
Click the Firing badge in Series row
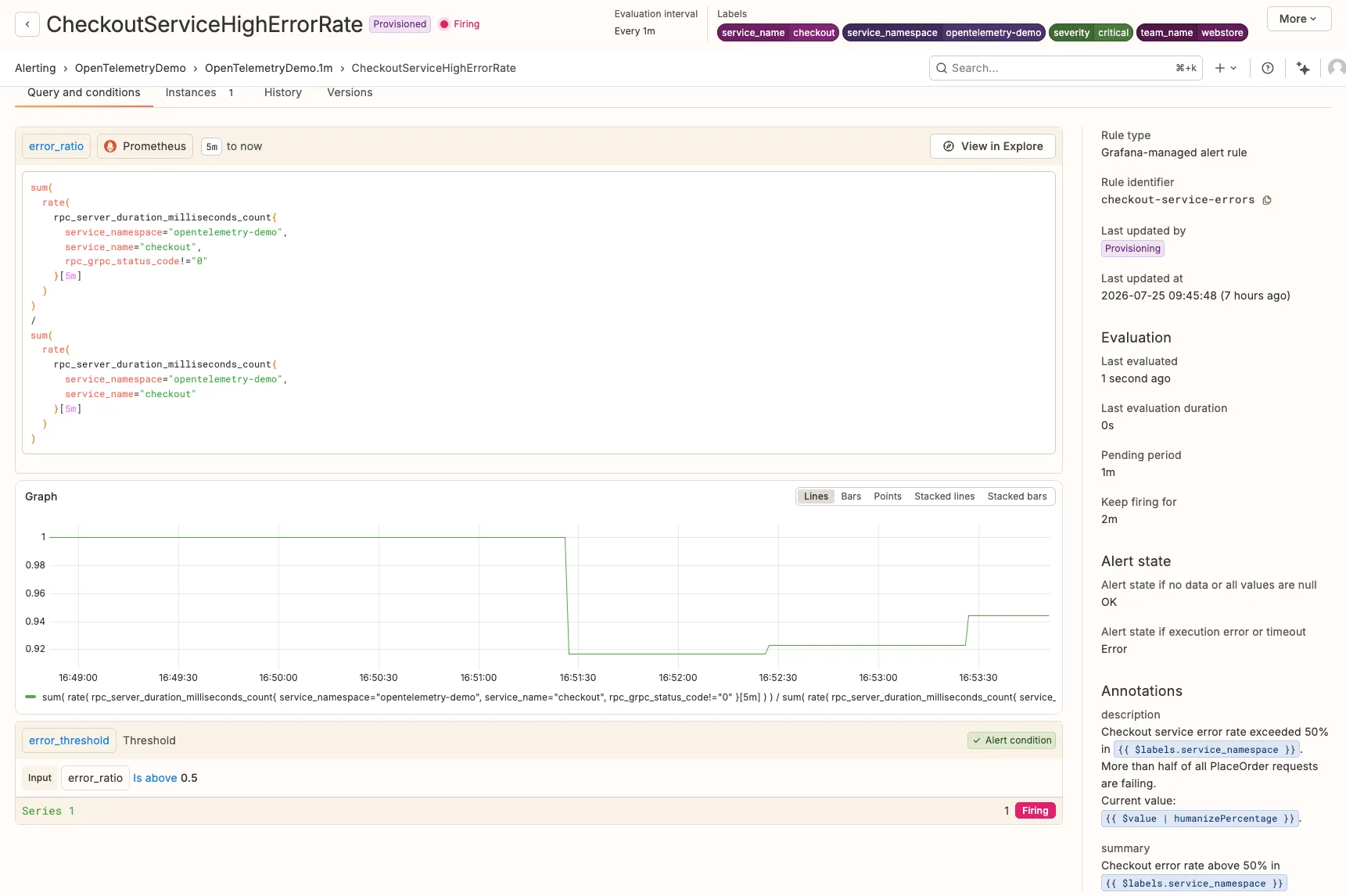click(1035, 811)
